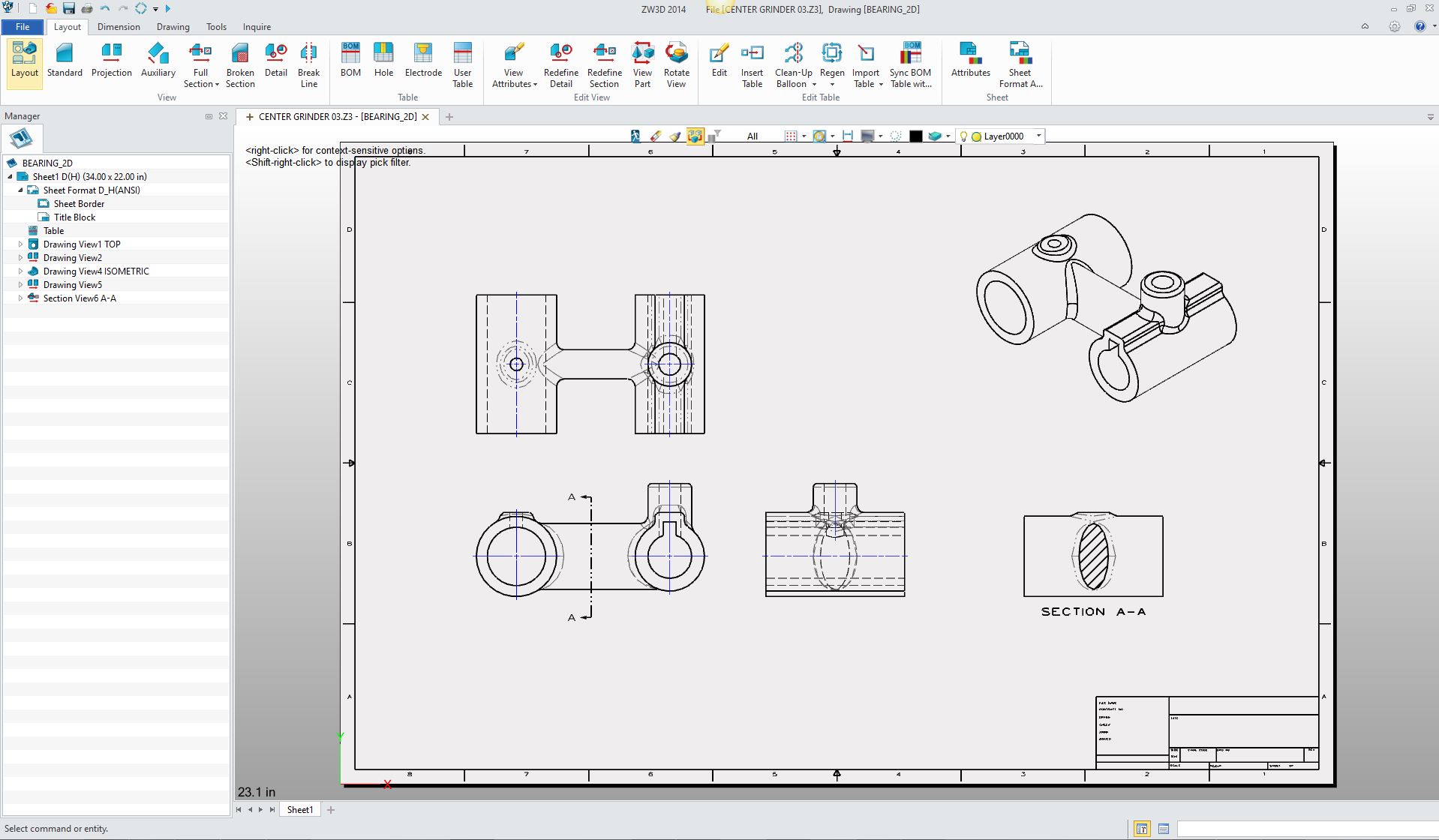Click the Sheet Format Attributes tool
Viewport: 1439px width, 840px height.
[1020, 65]
